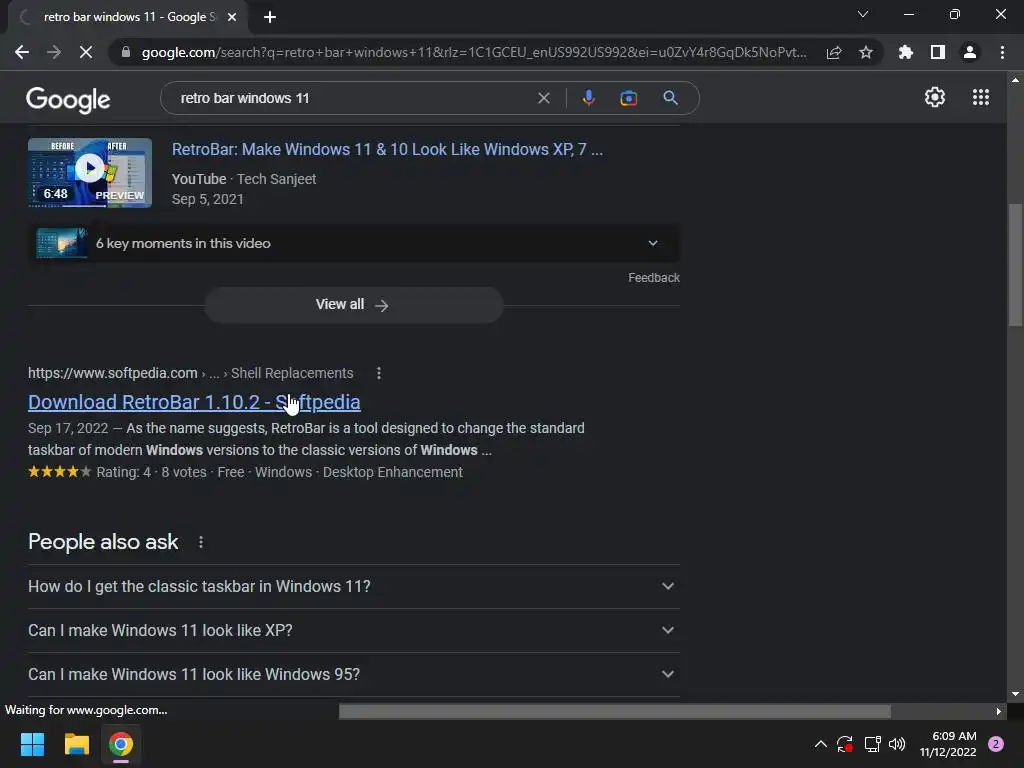Click the forward navigation arrow
The image size is (1024, 768).
tap(54, 52)
